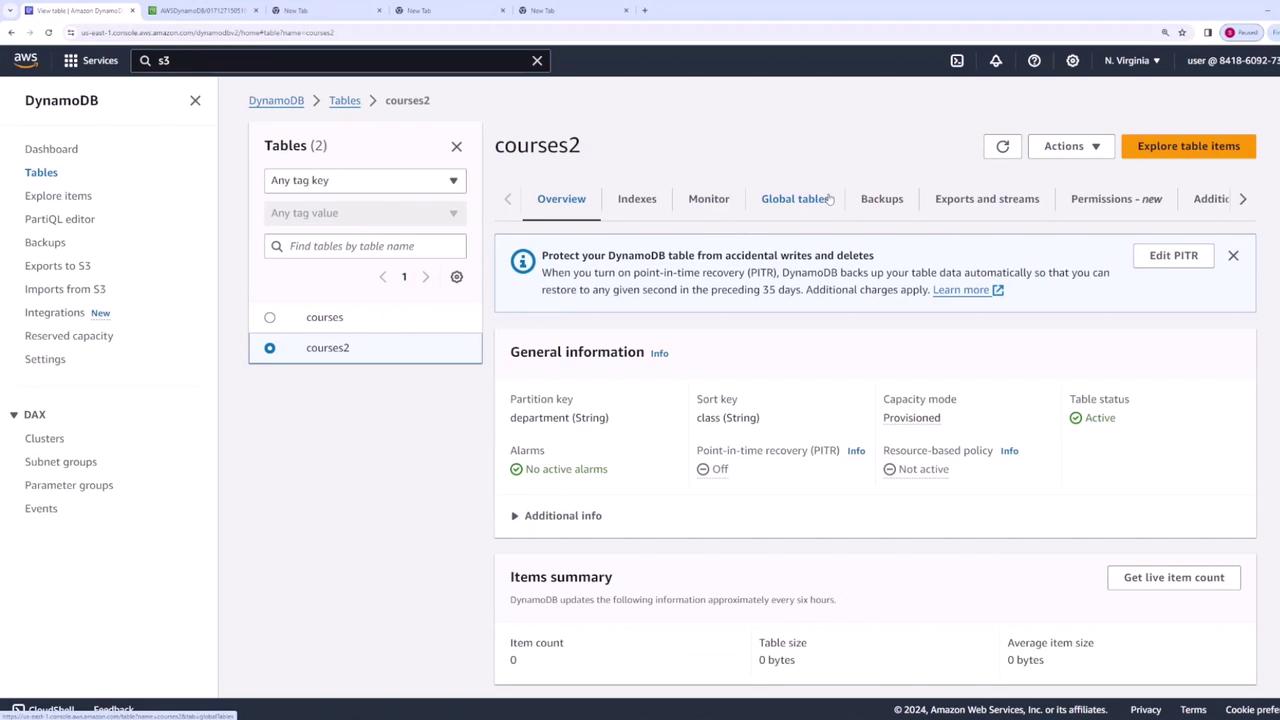The width and height of the screenshot is (1280, 720).
Task: Open a new browser tab
Action: tap(645, 10)
